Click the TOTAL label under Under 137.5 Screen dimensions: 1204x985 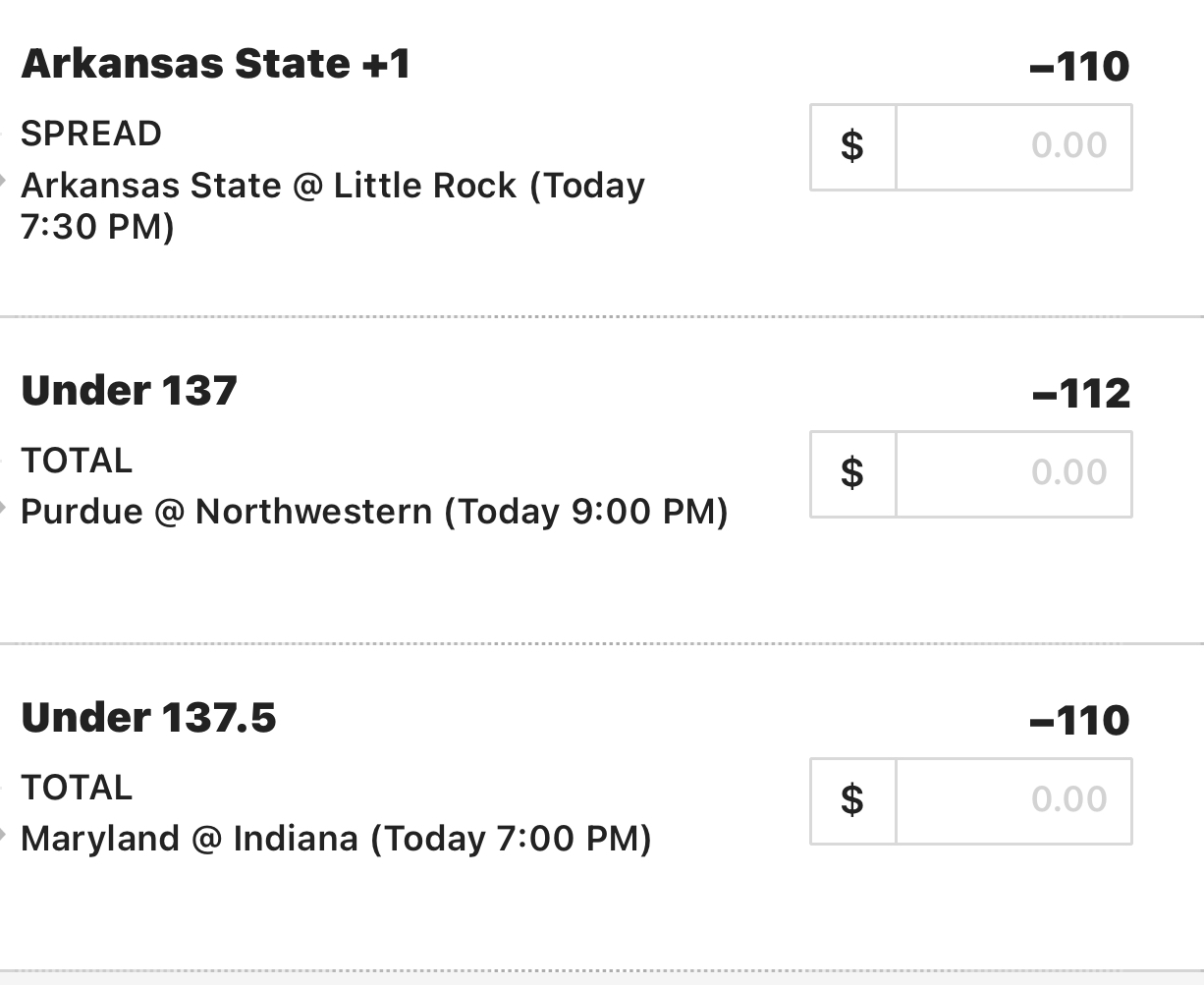click(76, 788)
